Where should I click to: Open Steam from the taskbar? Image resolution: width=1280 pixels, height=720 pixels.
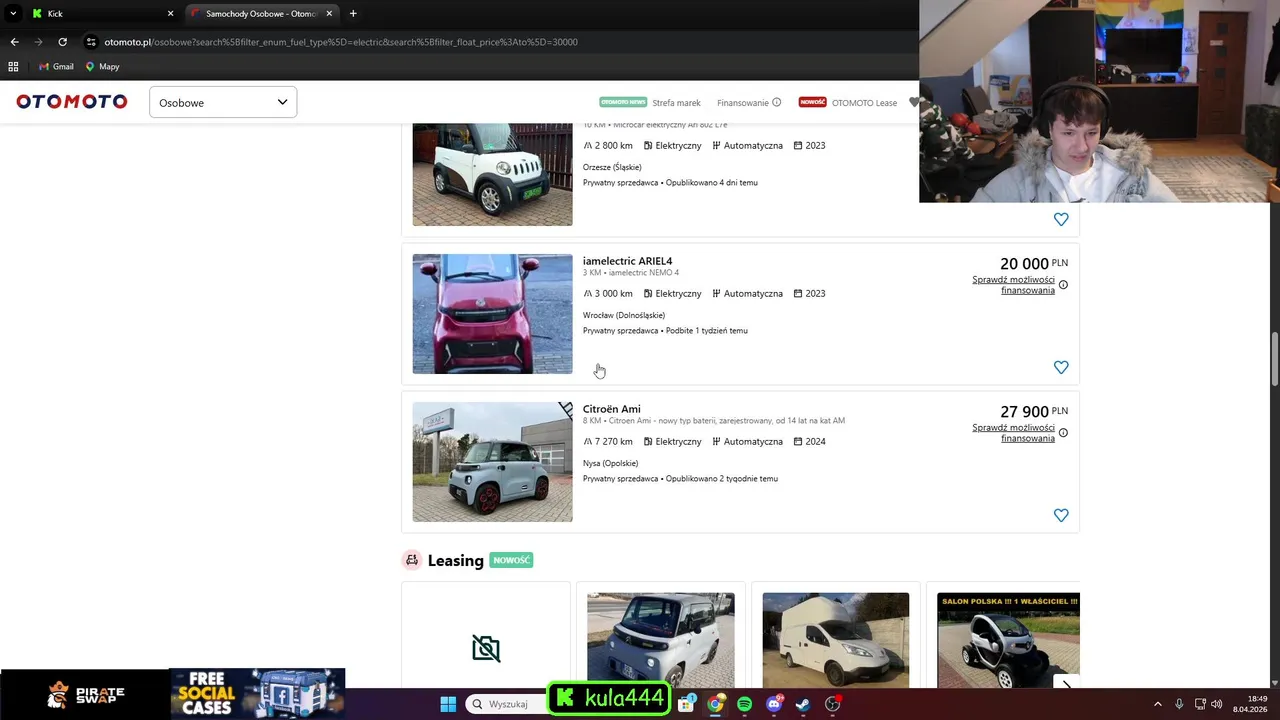(802, 704)
